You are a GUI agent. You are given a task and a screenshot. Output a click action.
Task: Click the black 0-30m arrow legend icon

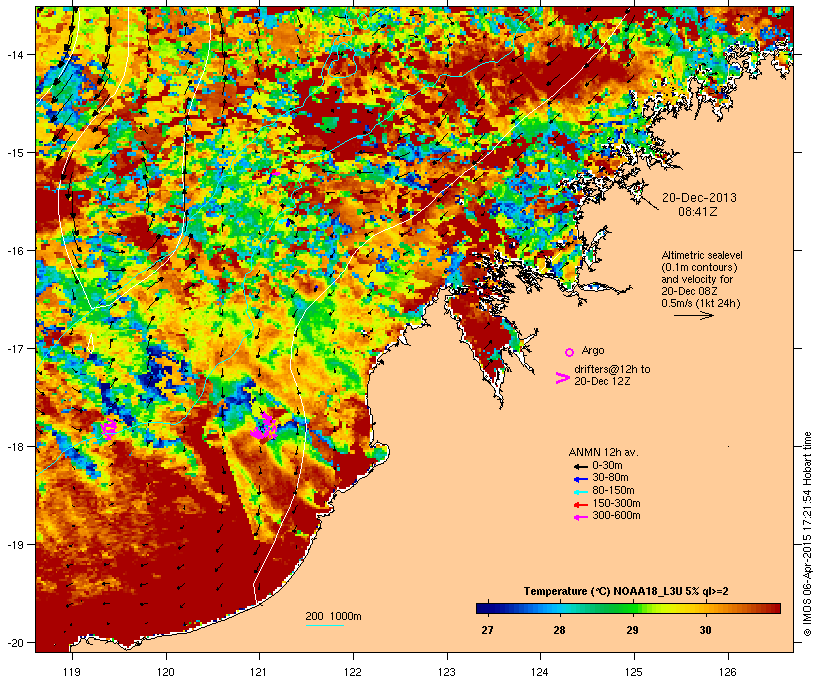click(580, 466)
